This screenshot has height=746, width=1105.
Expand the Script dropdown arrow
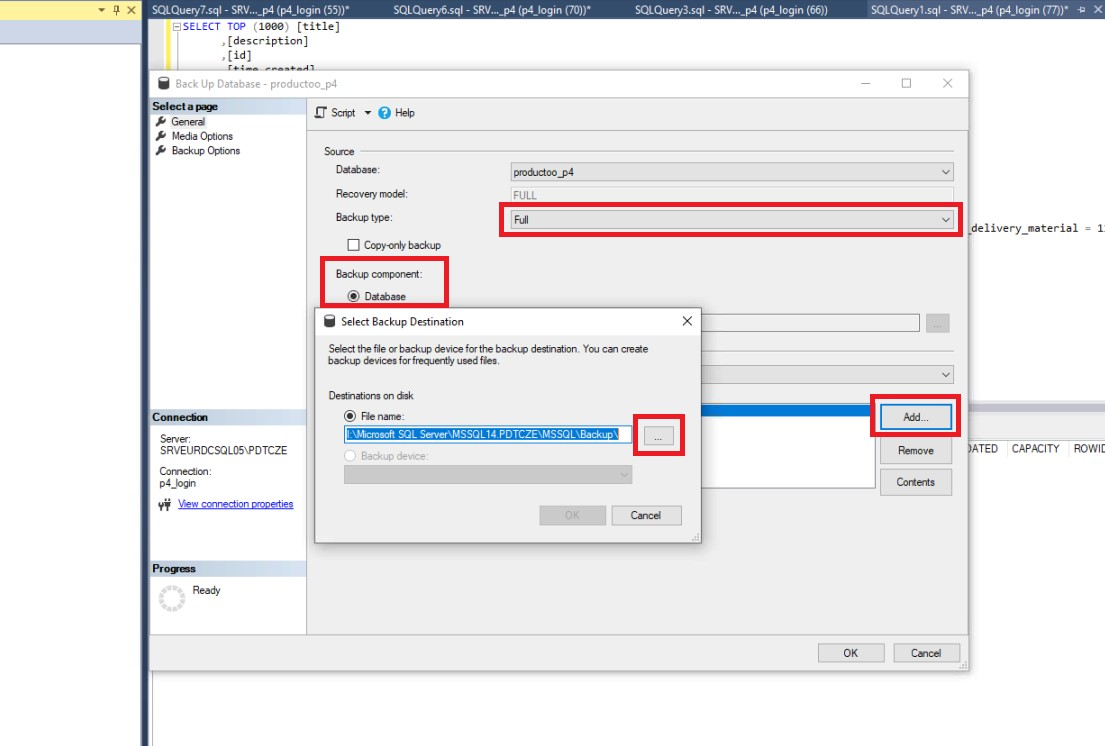(367, 113)
